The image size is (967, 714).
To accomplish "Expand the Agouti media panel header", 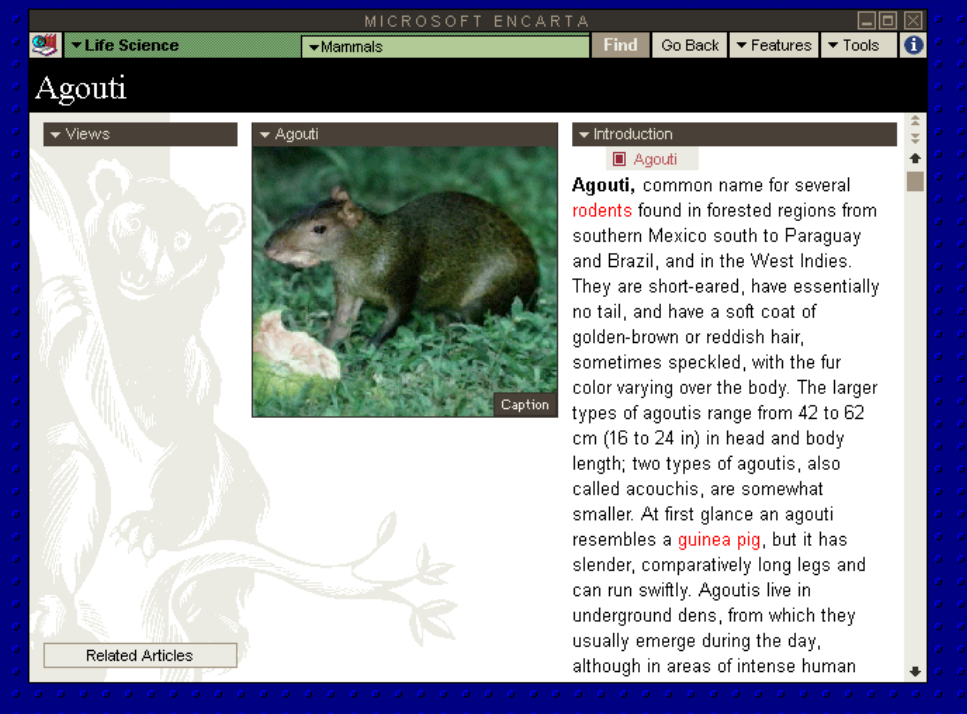I will [404, 134].
